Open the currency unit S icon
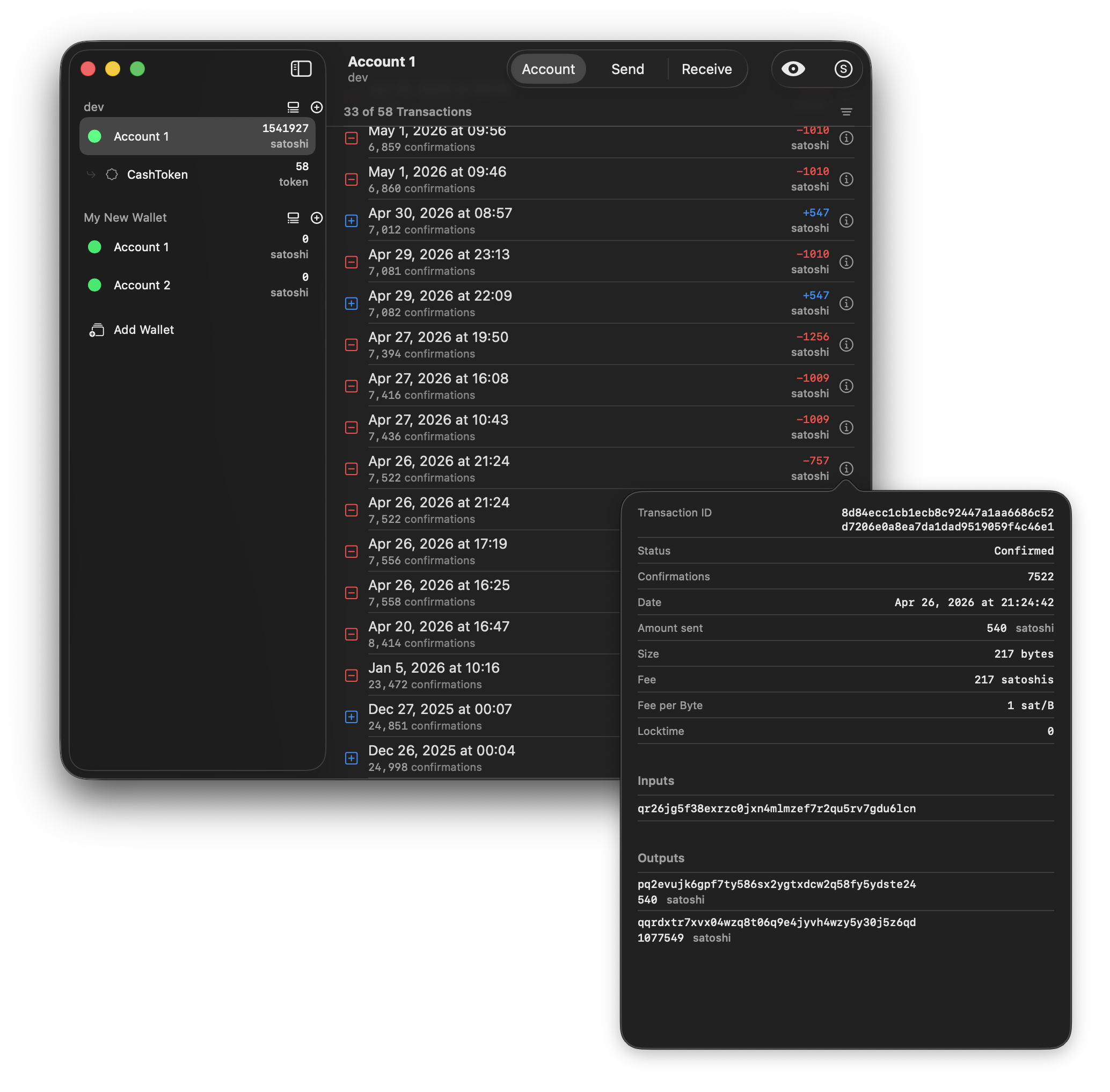Screen dimensions: 1110x1092 point(843,69)
